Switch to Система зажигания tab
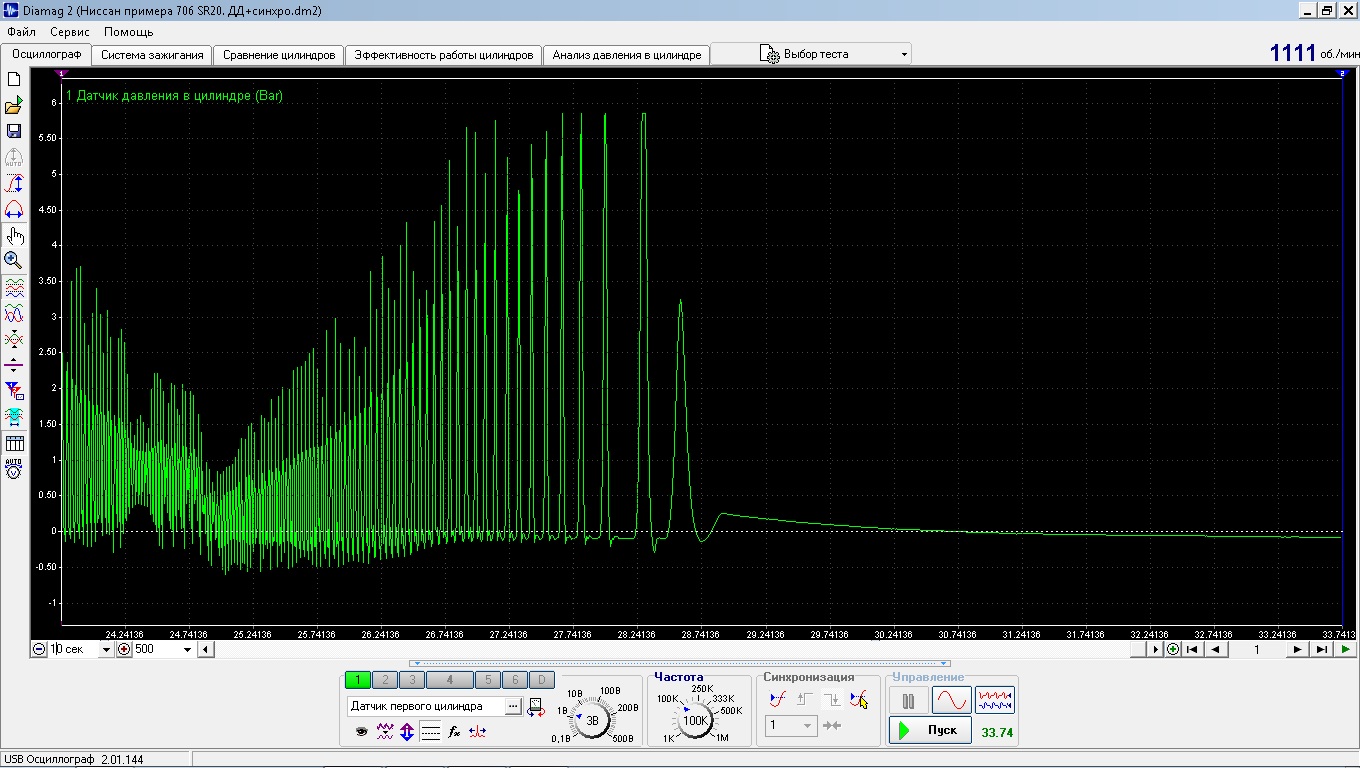The width and height of the screenshot is (1360, 768). coord(152,55)
